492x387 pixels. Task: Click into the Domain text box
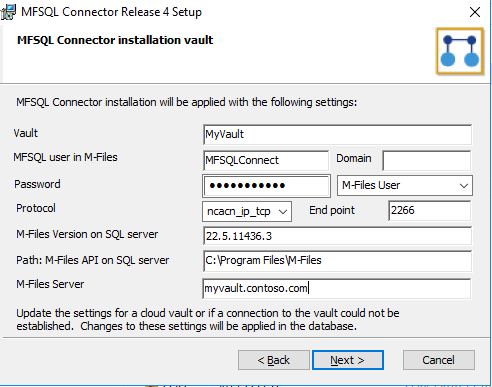point(427,161)
